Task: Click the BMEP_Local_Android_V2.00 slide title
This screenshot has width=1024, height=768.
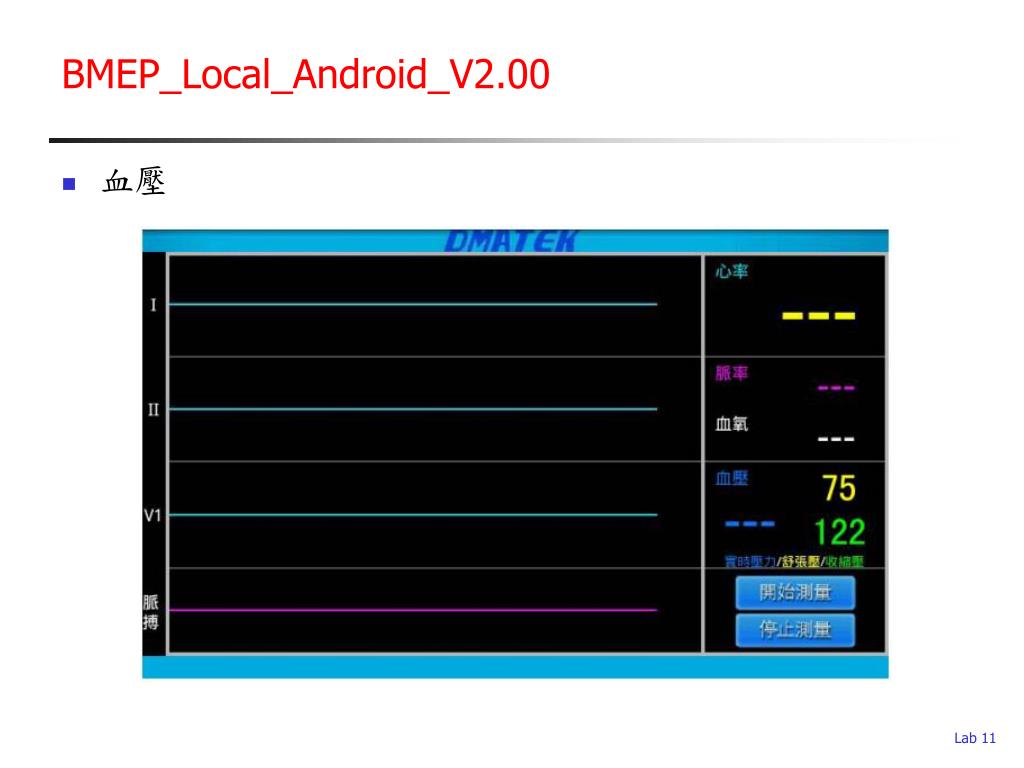Action: click(306, 74)
